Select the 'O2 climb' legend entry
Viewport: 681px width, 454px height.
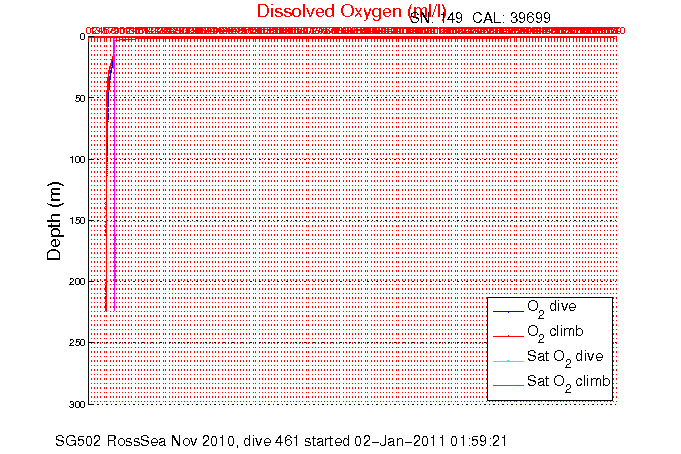click(x=555, y=332)
